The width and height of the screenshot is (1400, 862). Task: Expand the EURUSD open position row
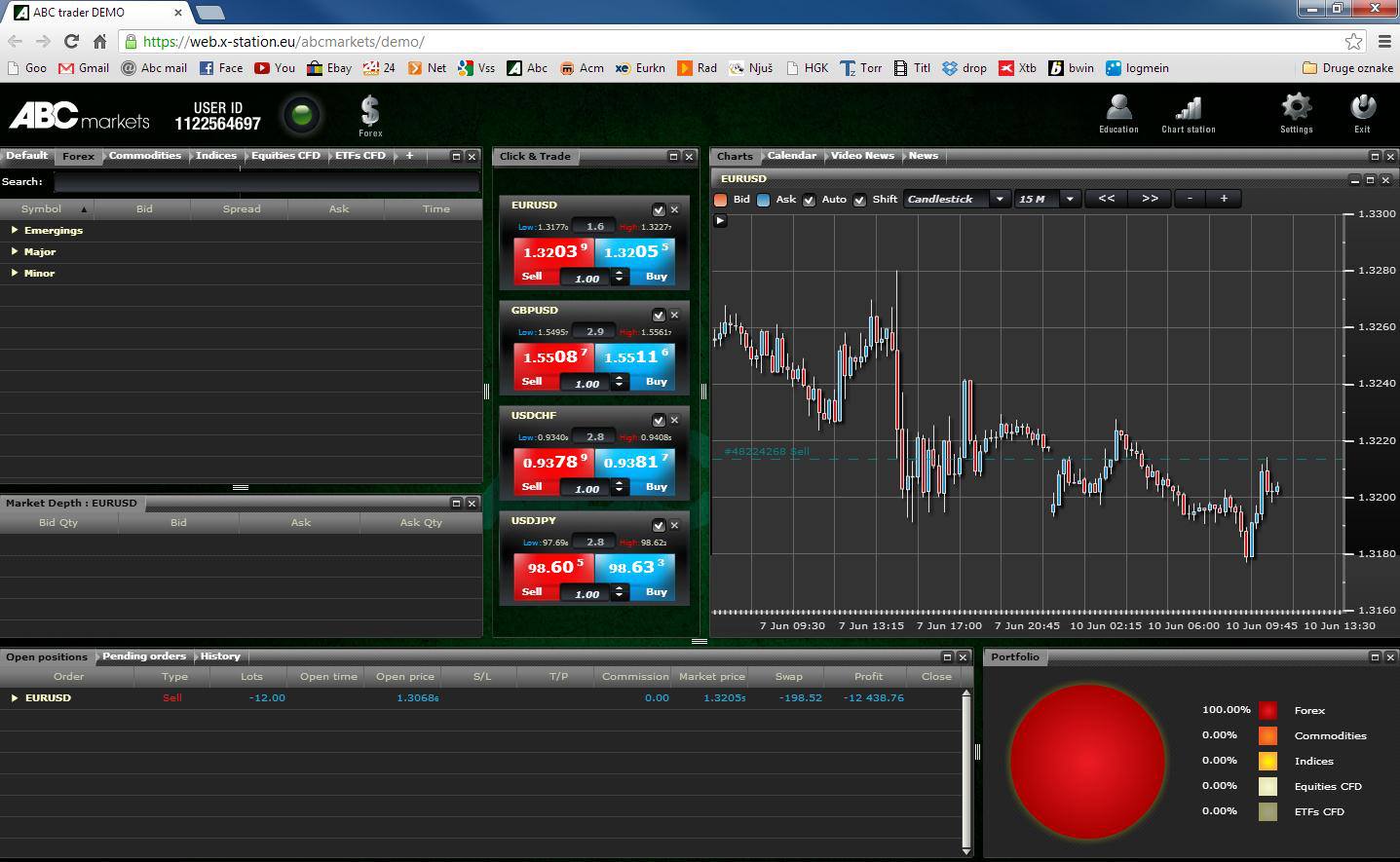tap(15, 697)
